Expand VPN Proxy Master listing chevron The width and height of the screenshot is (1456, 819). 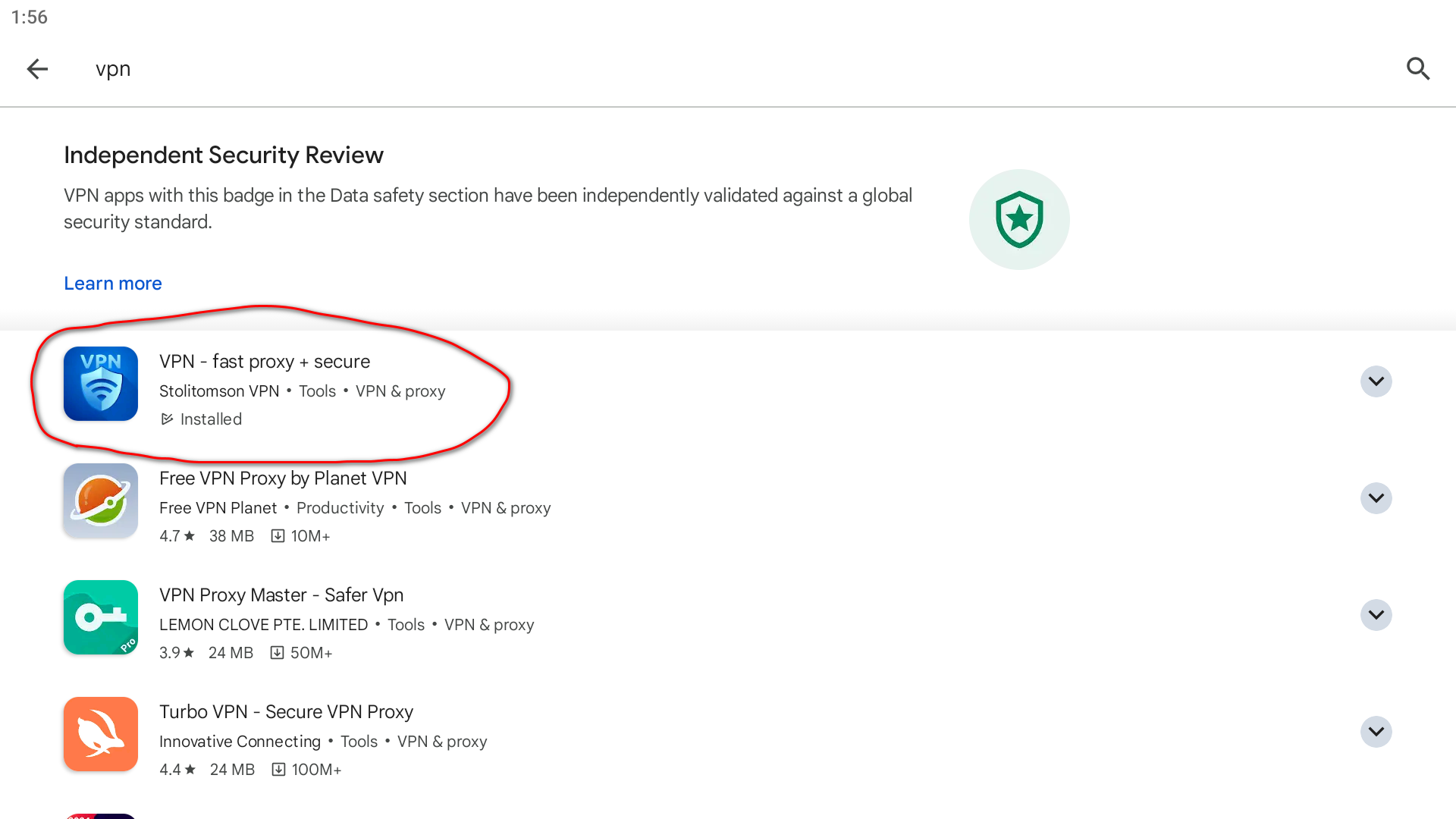[x=1376, y=615]
